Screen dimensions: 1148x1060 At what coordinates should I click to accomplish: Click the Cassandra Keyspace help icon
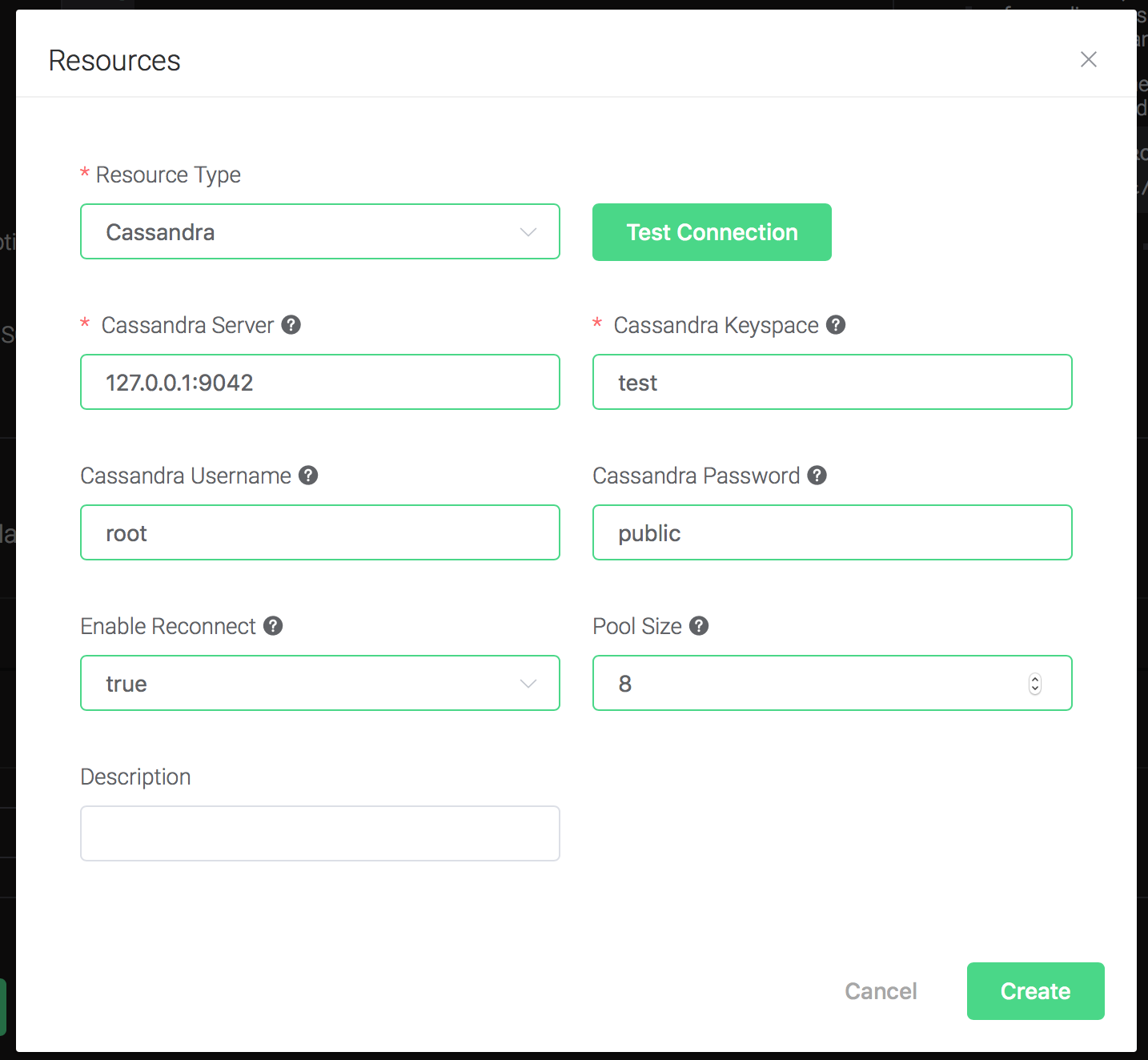[836, 325]
